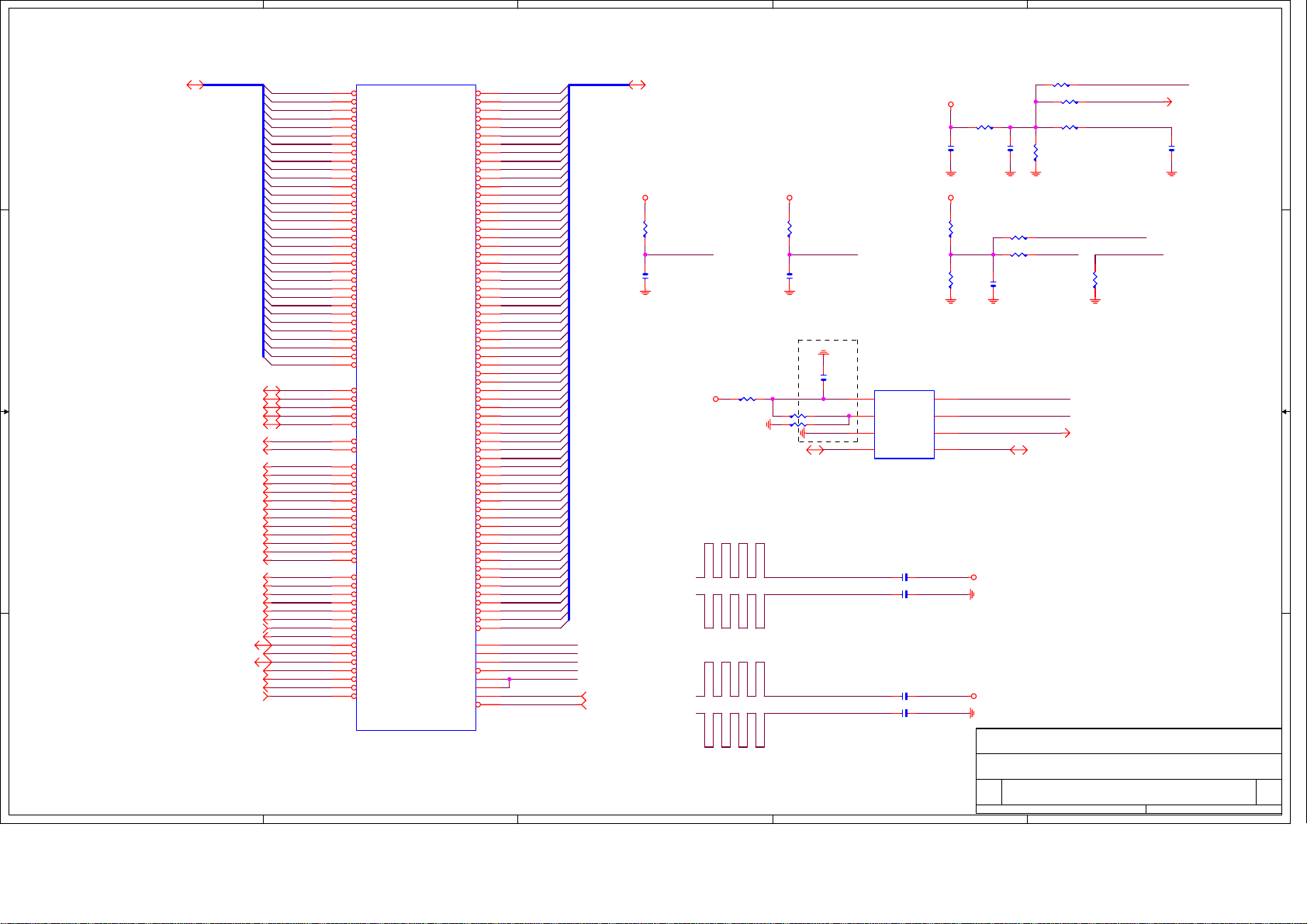
Task: Select the bottommost serpentine trace pattern
Action: [x=731, y=730]
